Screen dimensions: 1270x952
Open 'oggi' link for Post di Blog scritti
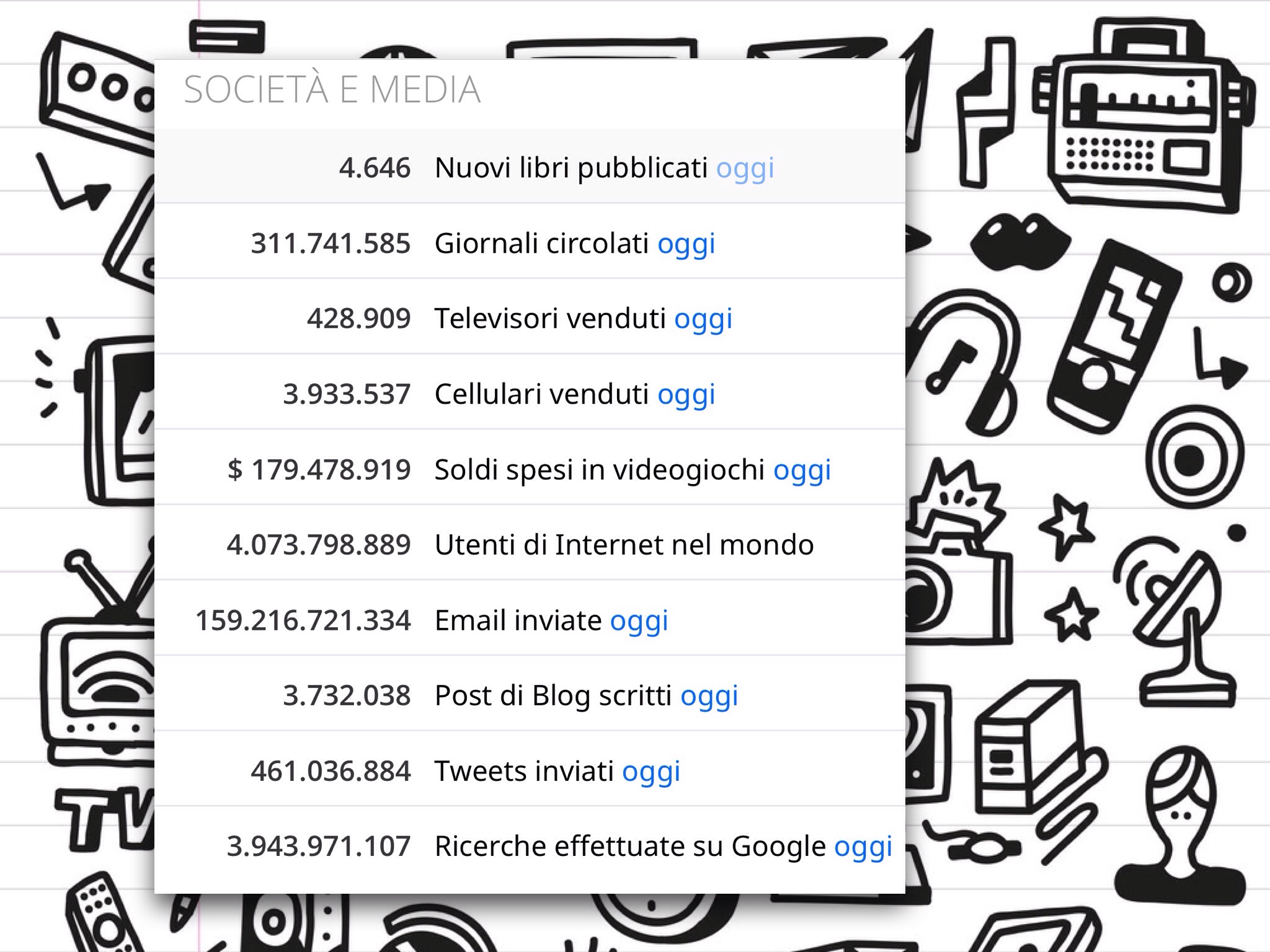click(709, 696)
